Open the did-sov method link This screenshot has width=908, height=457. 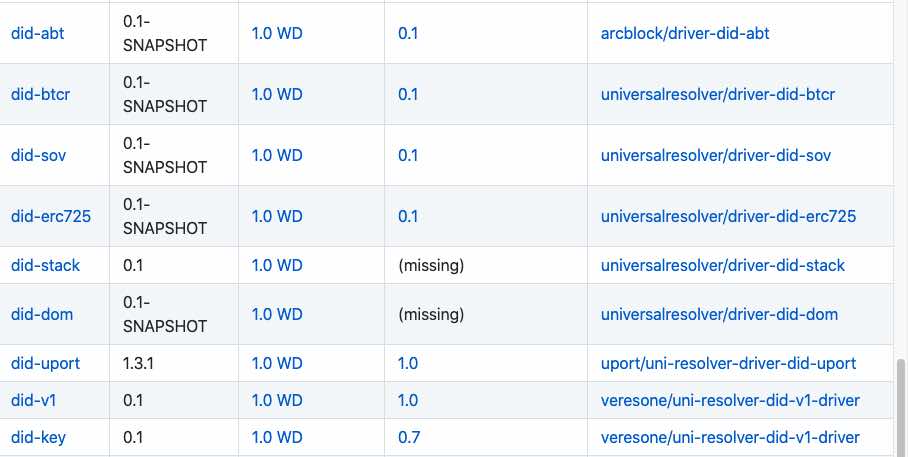tap(38, 155)
